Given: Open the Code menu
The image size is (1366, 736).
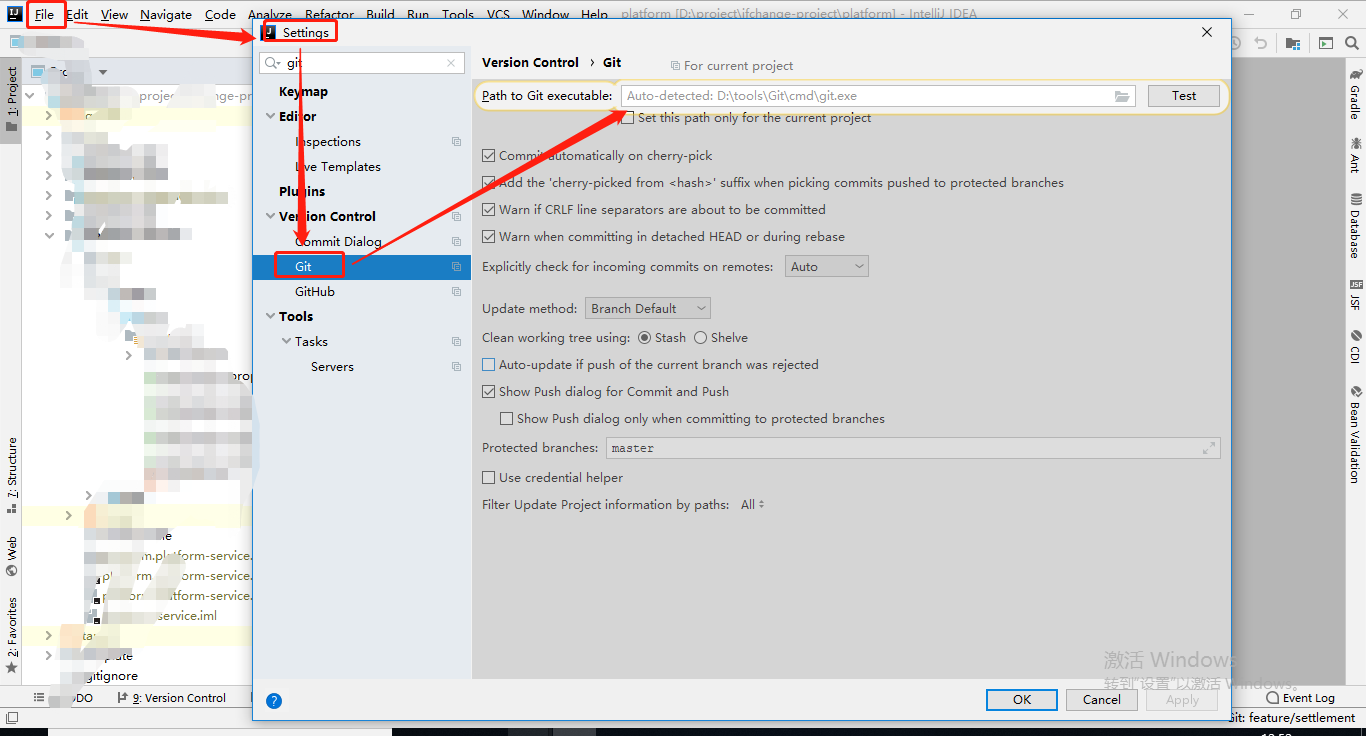Looking at the screenshot, I should pos(220,15).
